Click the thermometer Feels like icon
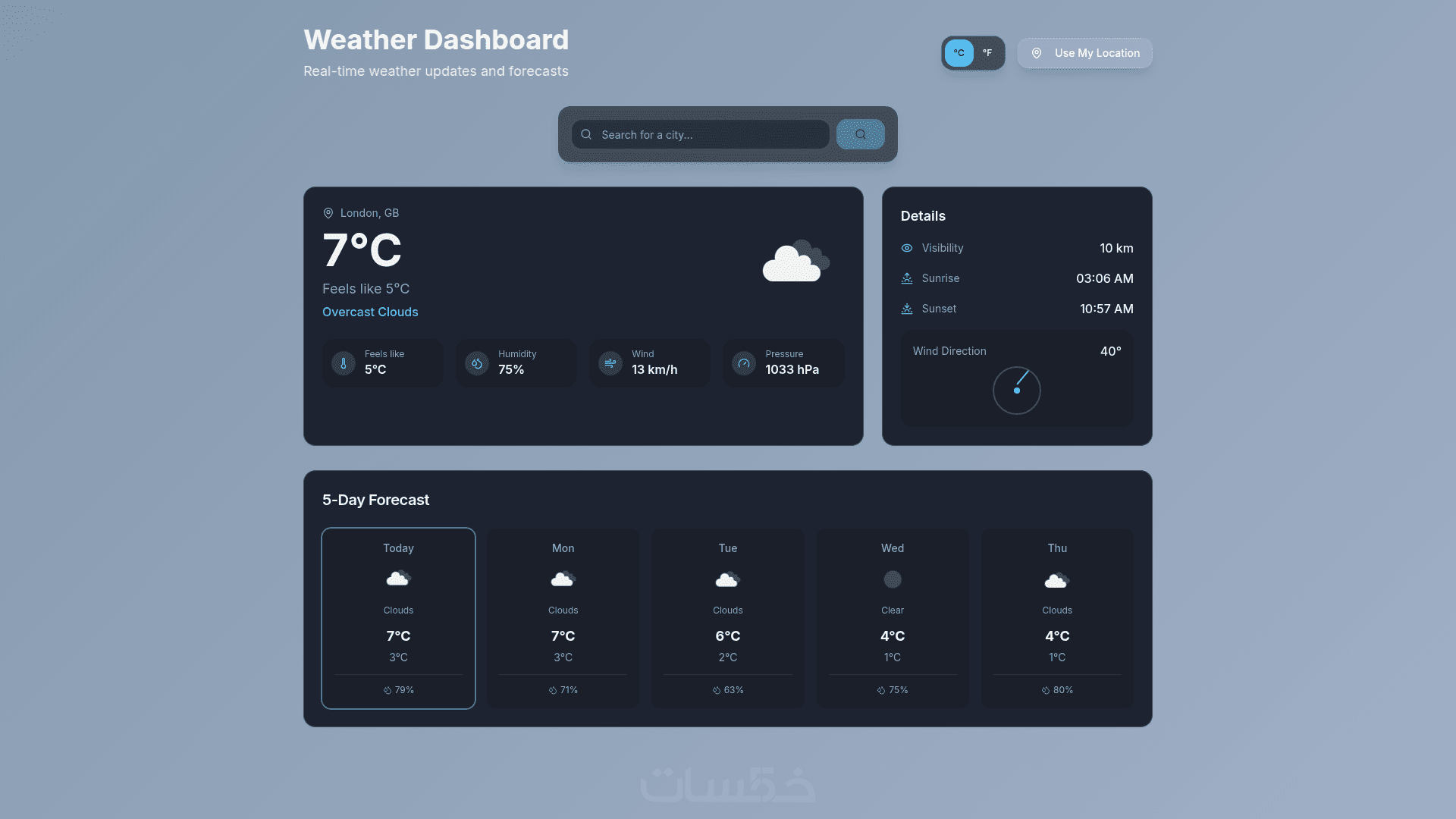This screenshot has height=819, width=1456. (344, 363)
